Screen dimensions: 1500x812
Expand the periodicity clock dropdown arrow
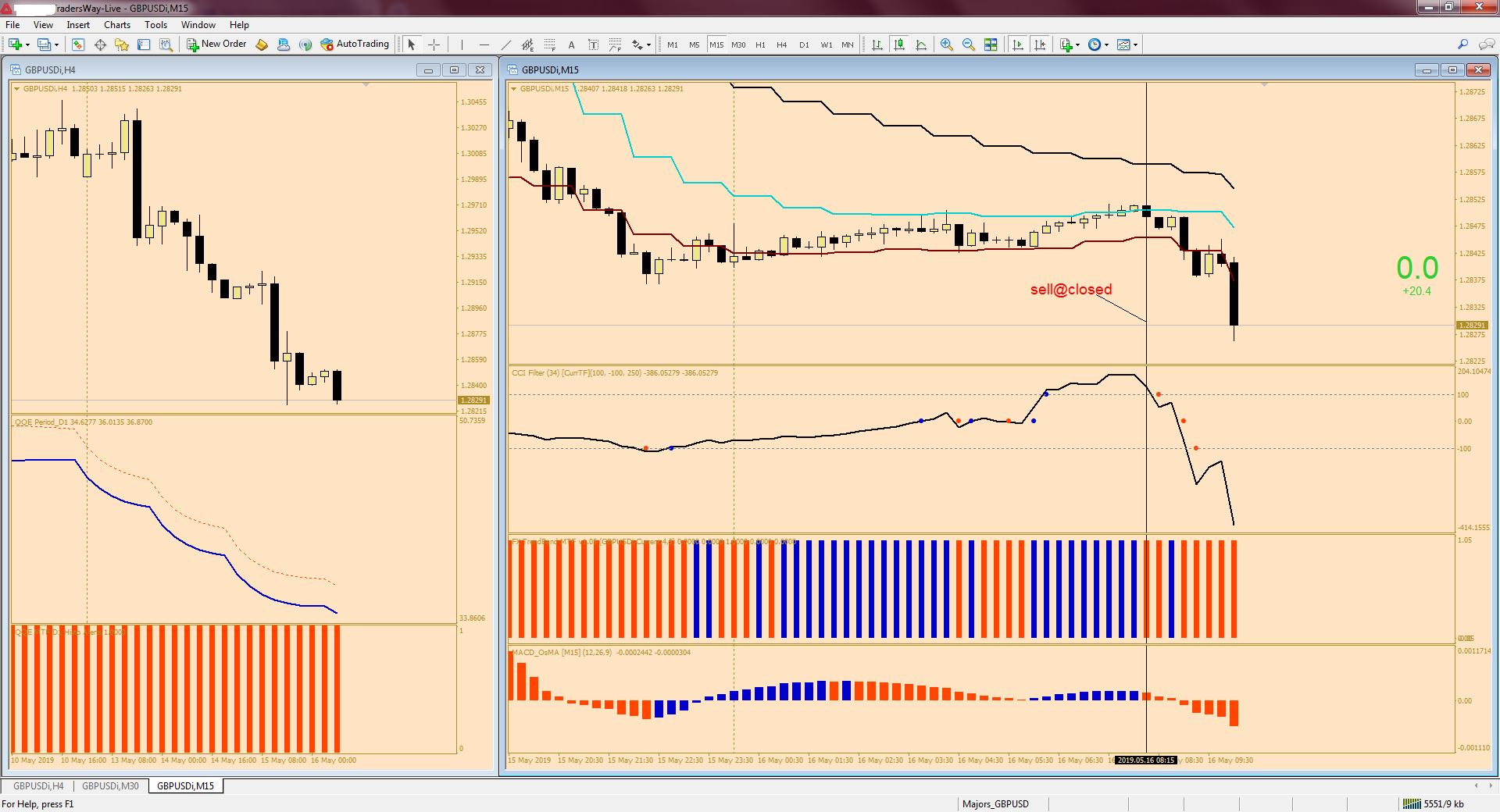1106,45
